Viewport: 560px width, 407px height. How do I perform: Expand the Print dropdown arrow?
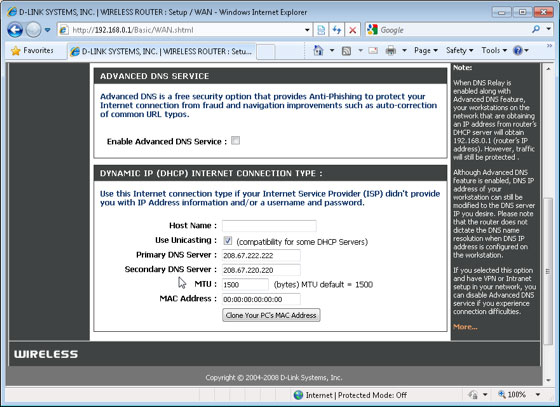[404, 50]
